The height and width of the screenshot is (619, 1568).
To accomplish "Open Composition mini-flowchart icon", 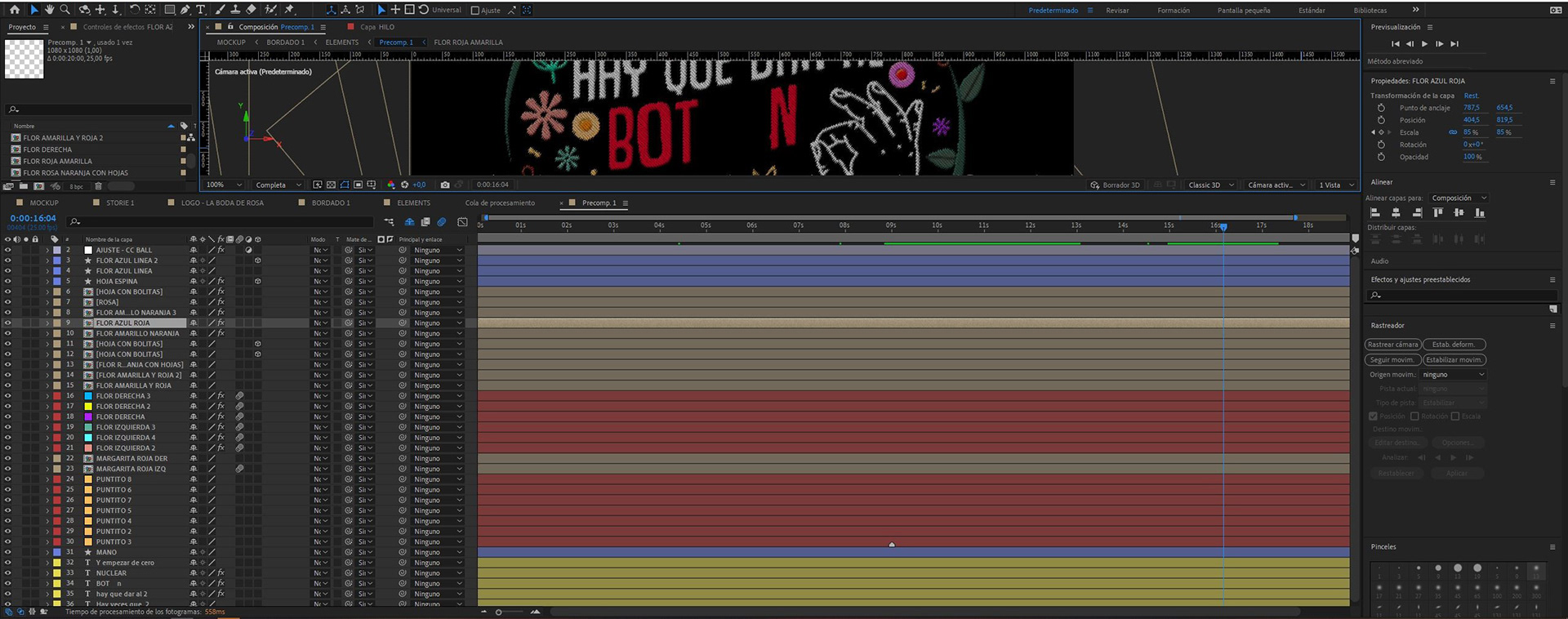I will click(390, 221).
